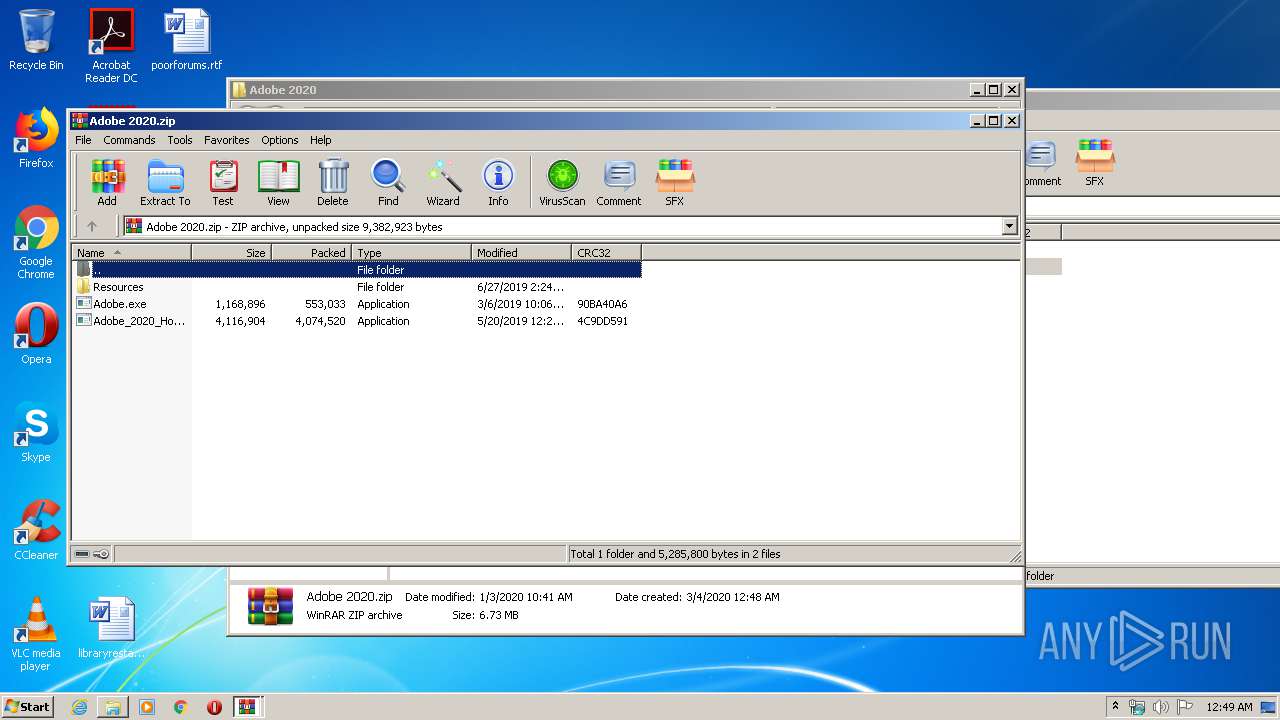1280x720 pixels.
Task: Open the Commands menu
Action: click(x=129, y=140)
